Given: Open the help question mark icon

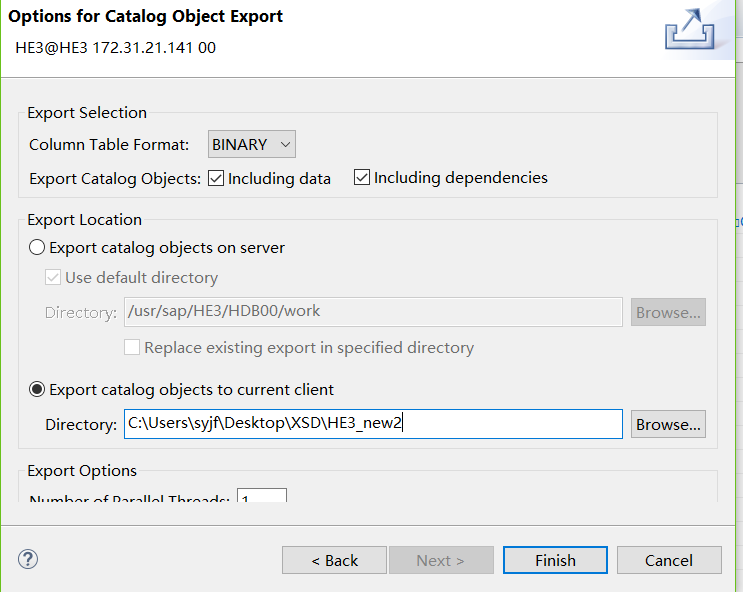Looking at the screenshot, I should point(28,559).
